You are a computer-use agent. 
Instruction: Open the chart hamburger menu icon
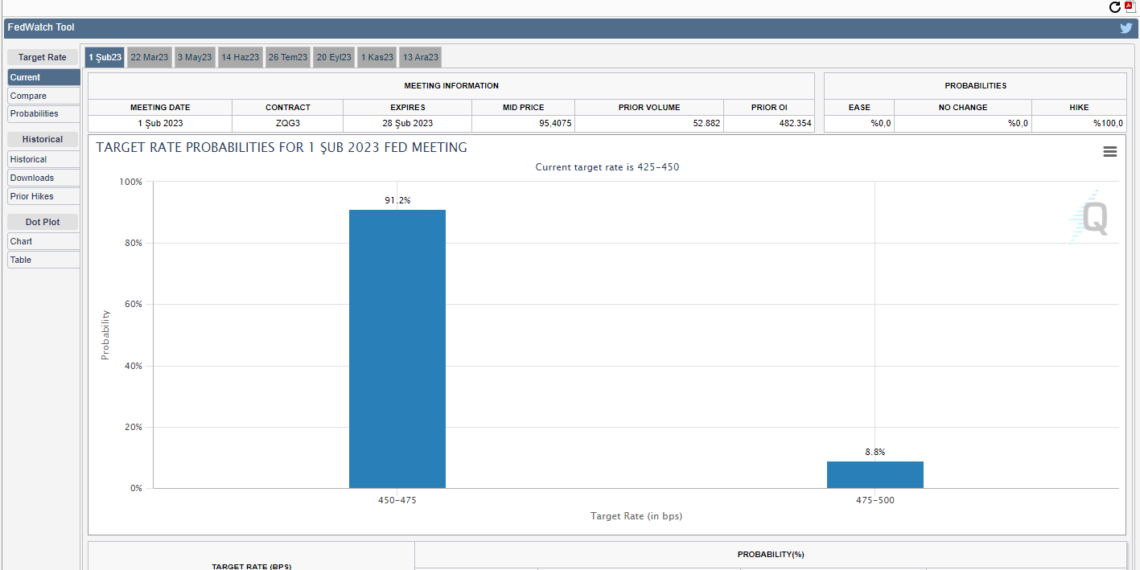coord(1110,151)
